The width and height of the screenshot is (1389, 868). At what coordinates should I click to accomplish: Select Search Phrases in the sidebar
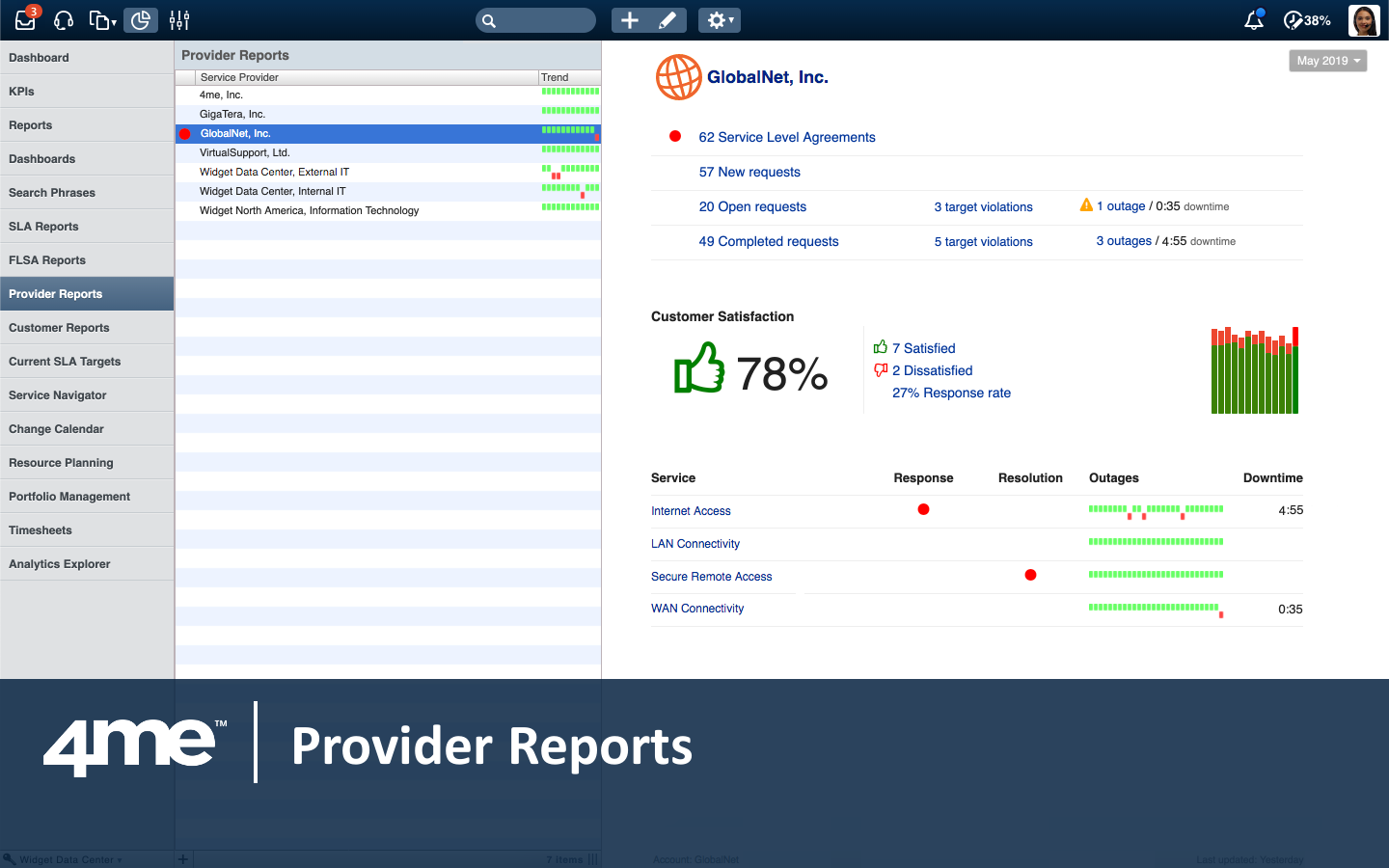point(87,193)
